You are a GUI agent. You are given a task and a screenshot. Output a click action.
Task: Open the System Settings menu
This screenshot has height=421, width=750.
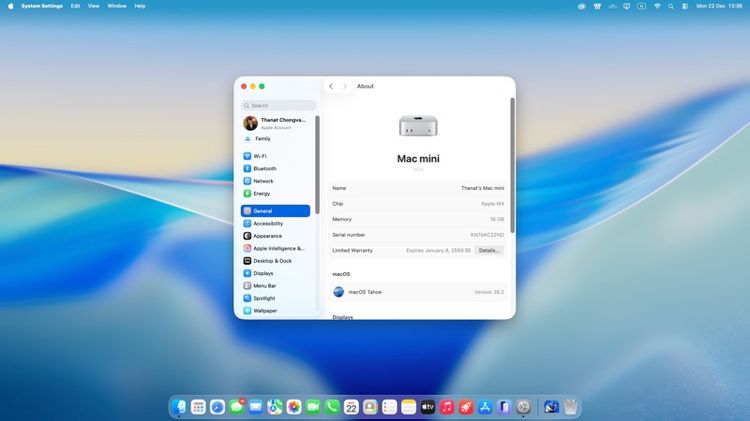(42, 6)
